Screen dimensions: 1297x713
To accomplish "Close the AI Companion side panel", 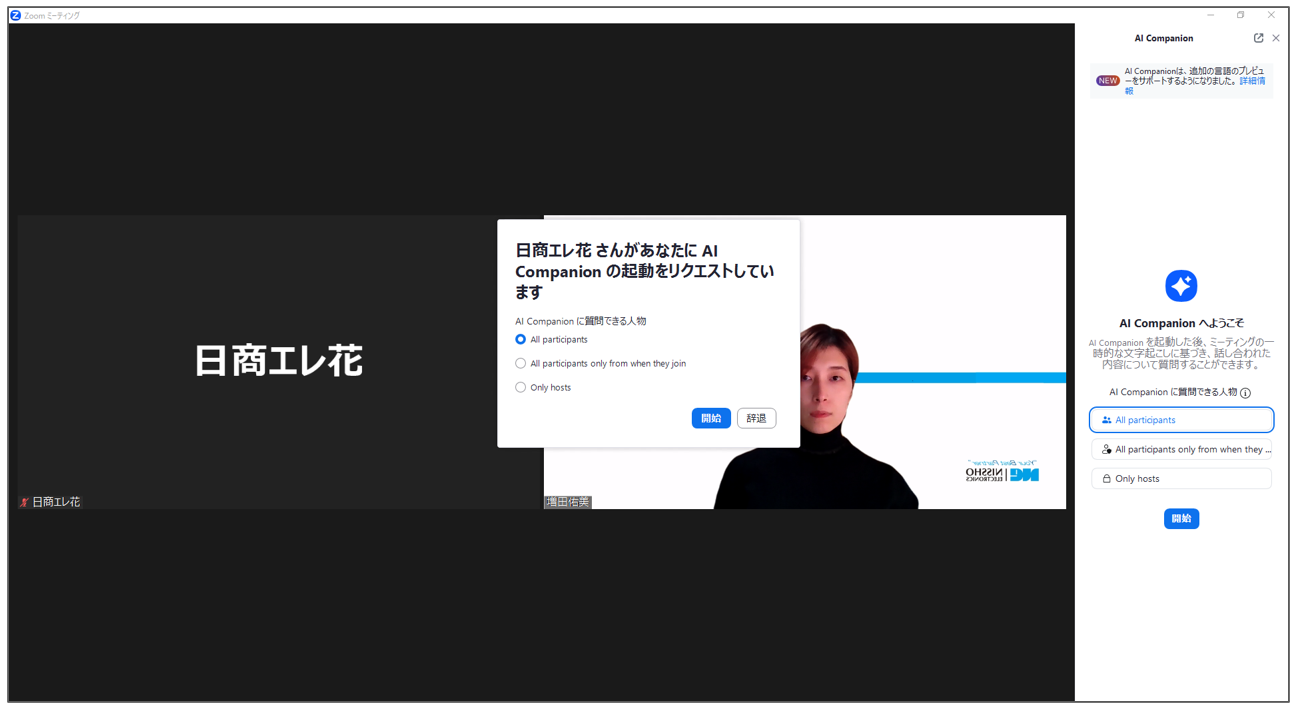I will click(x=1276, y=38).
